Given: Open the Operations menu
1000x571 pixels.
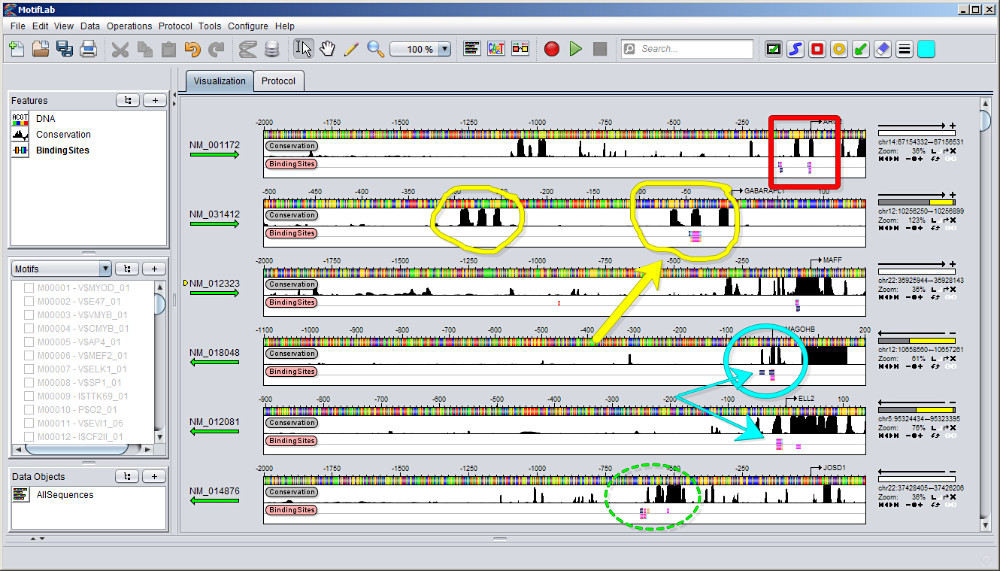Looking at the screenshot, I should (129, 26).
